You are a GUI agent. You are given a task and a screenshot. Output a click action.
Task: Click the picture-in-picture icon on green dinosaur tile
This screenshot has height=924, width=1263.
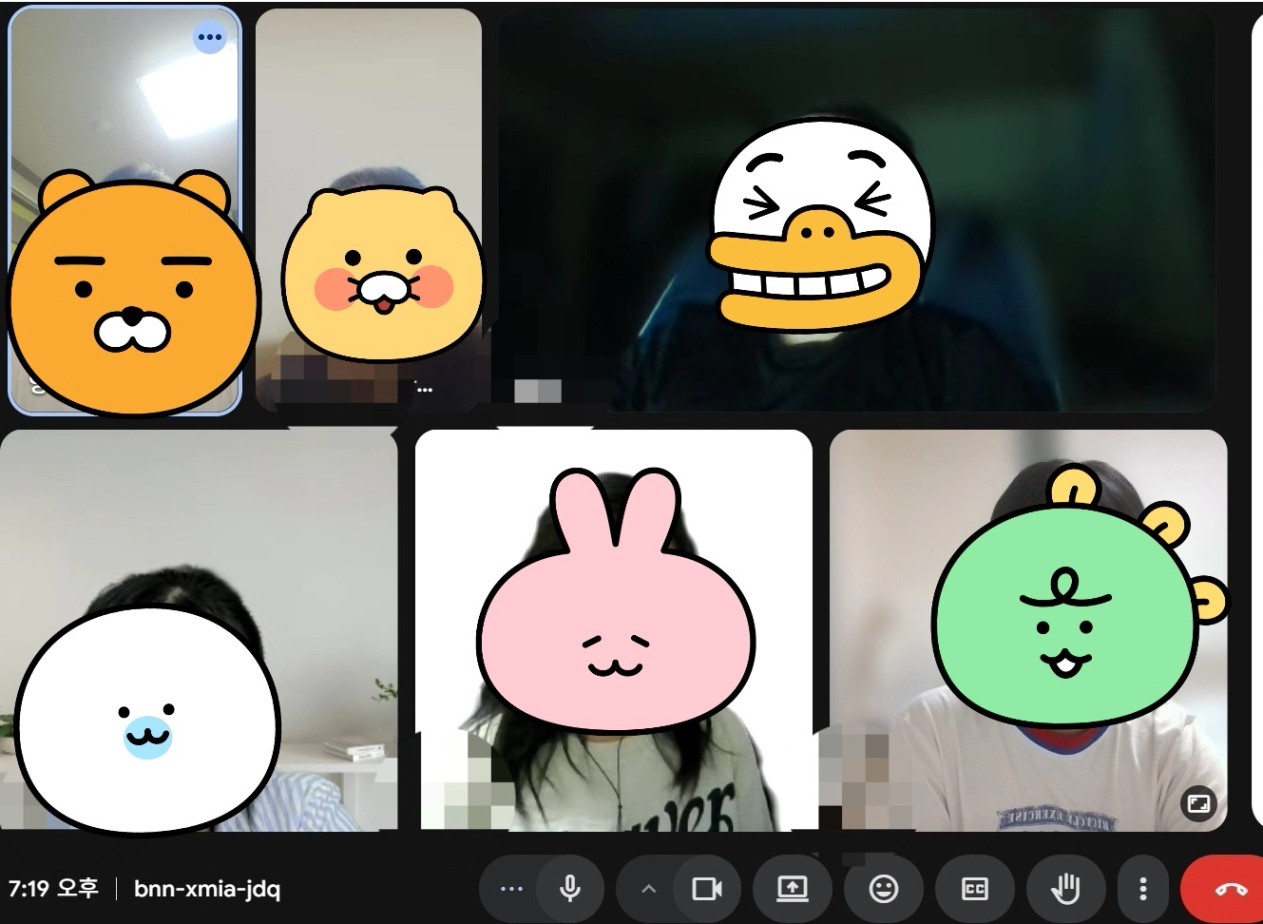tap(1197, 803)
